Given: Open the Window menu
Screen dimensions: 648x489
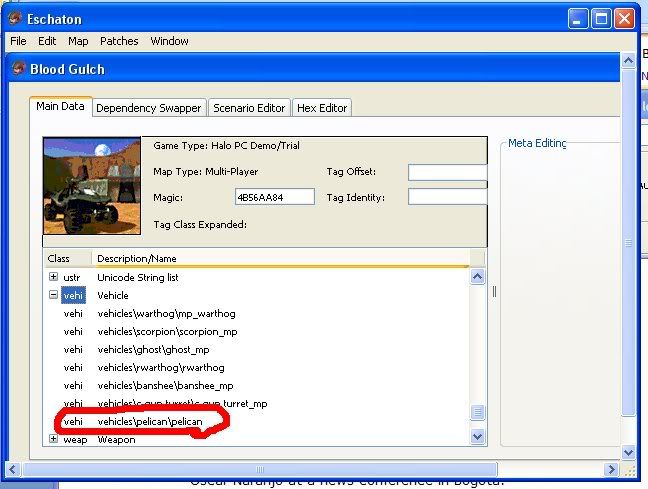Looking at the screenshot, I should (169, 41).
